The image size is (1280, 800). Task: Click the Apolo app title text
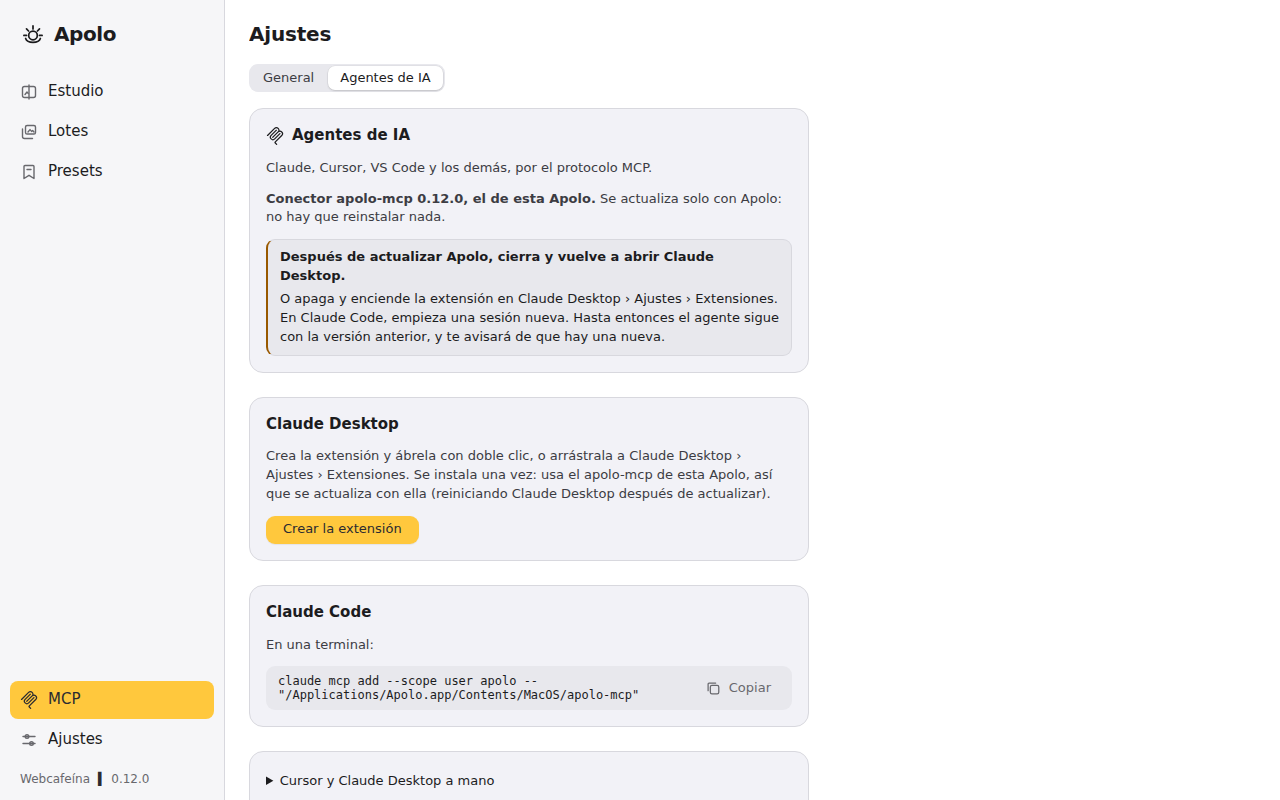click(85, 35)
